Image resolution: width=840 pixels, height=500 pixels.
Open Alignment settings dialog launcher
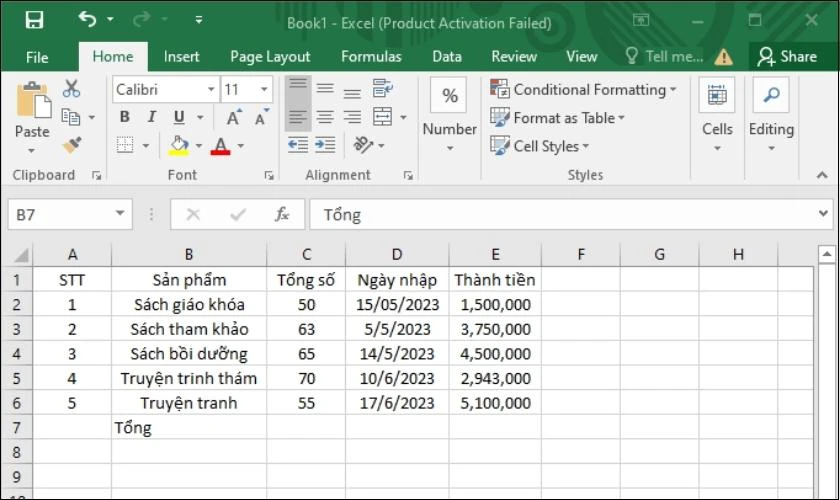click(408, 175)
